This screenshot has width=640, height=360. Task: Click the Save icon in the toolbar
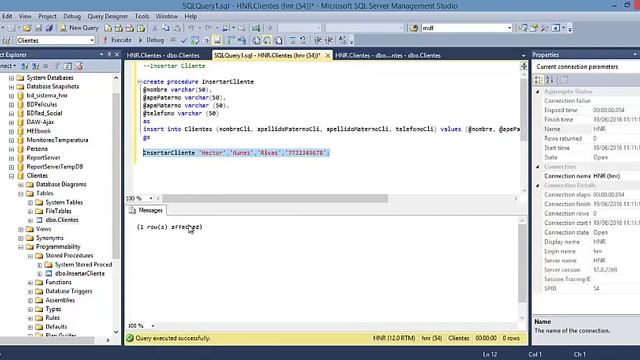point(38,28)
